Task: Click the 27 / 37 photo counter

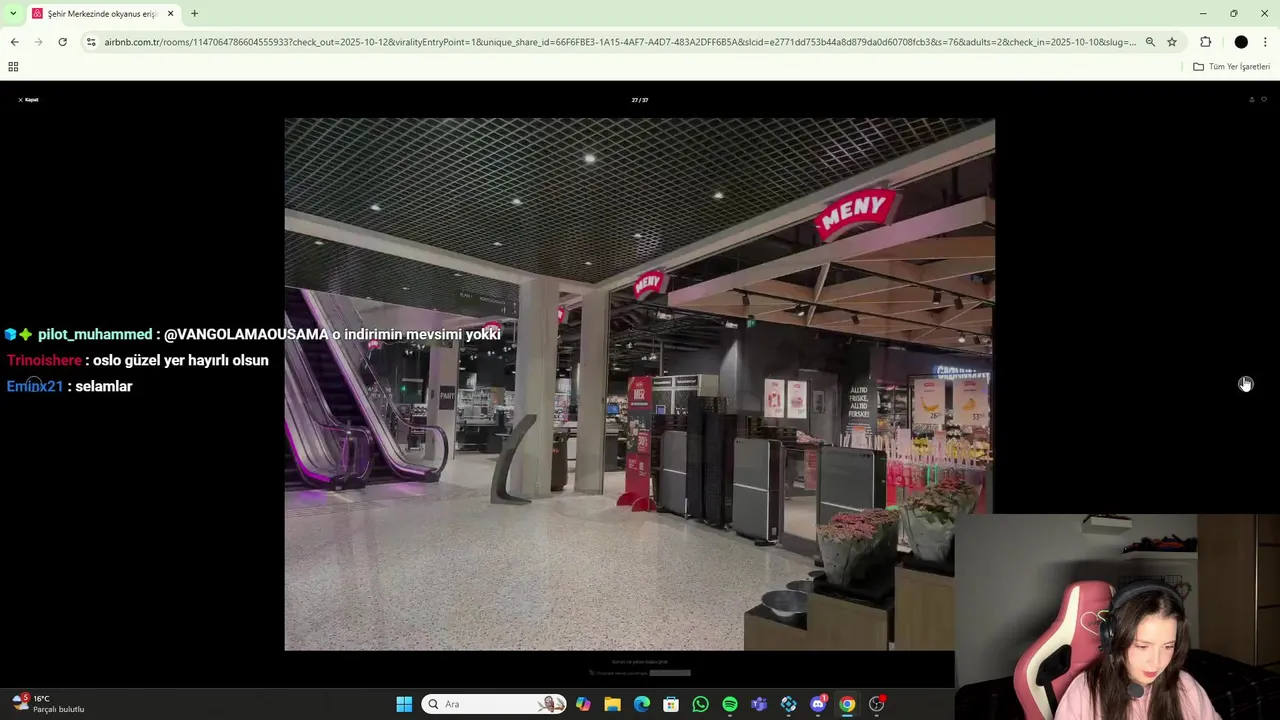Action: pyautogui.click(x=640, y=100)
